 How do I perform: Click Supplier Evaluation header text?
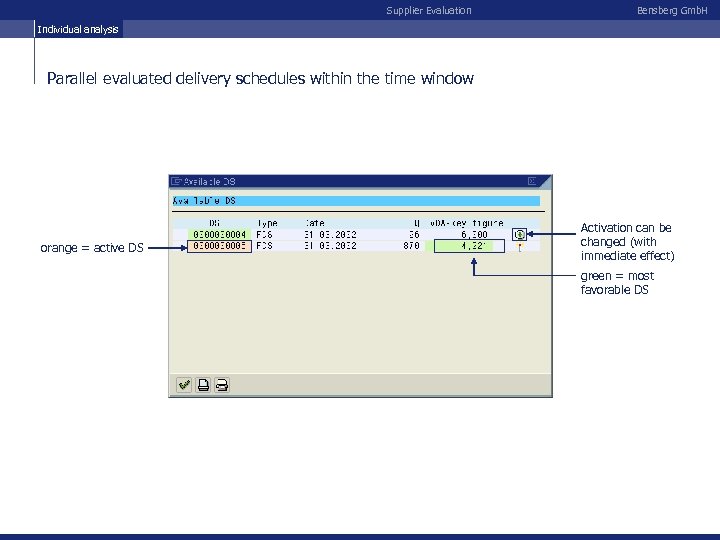click(x=429, y=11)
